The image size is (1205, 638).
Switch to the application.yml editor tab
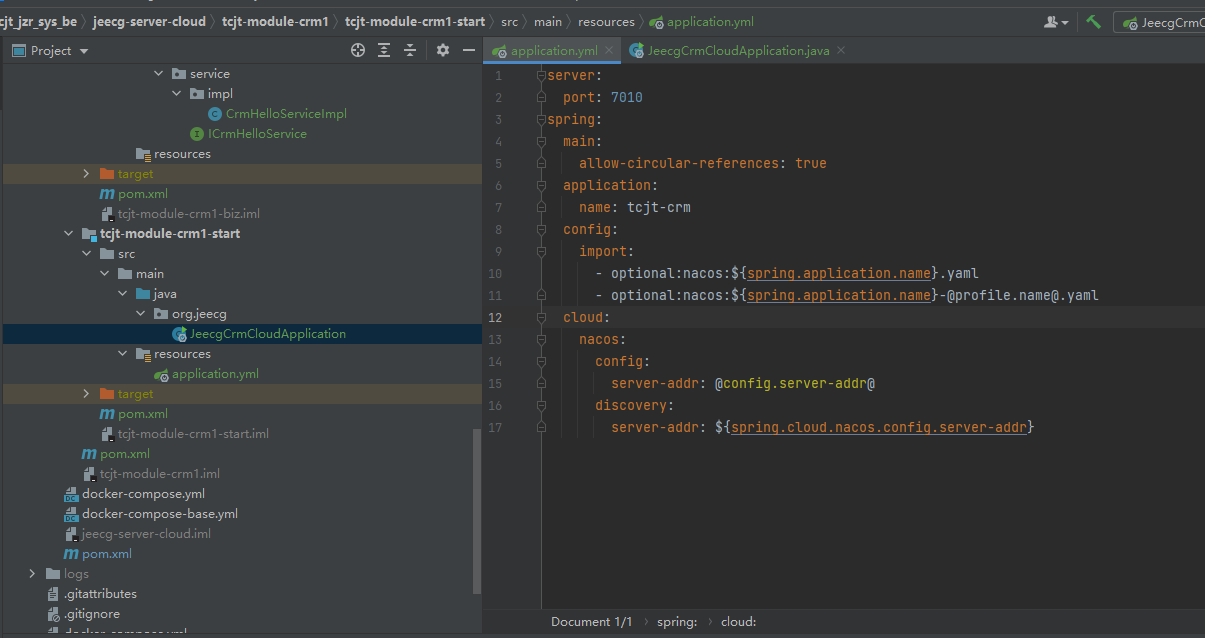(554, 50)
